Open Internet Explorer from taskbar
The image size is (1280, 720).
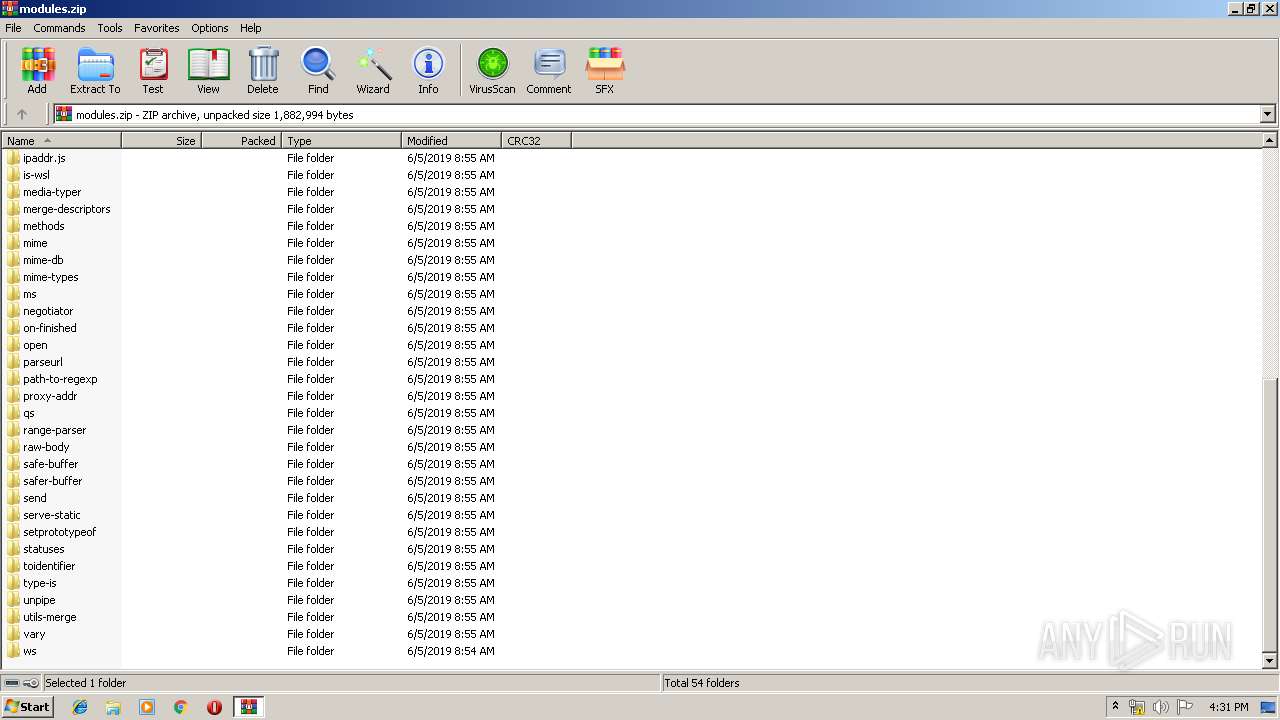tap(80, 707)
